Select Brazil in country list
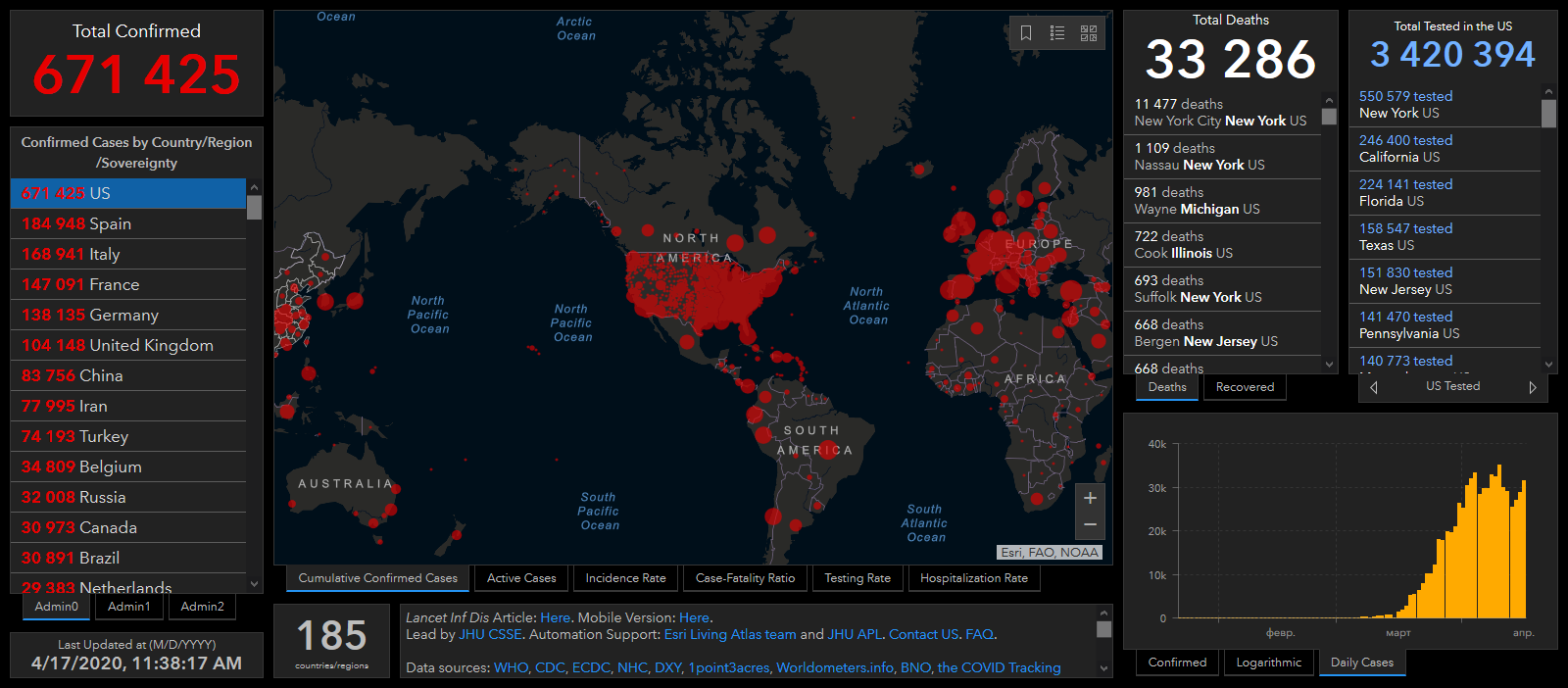This screenshot has width=1568, height=688. click(128, 558)
